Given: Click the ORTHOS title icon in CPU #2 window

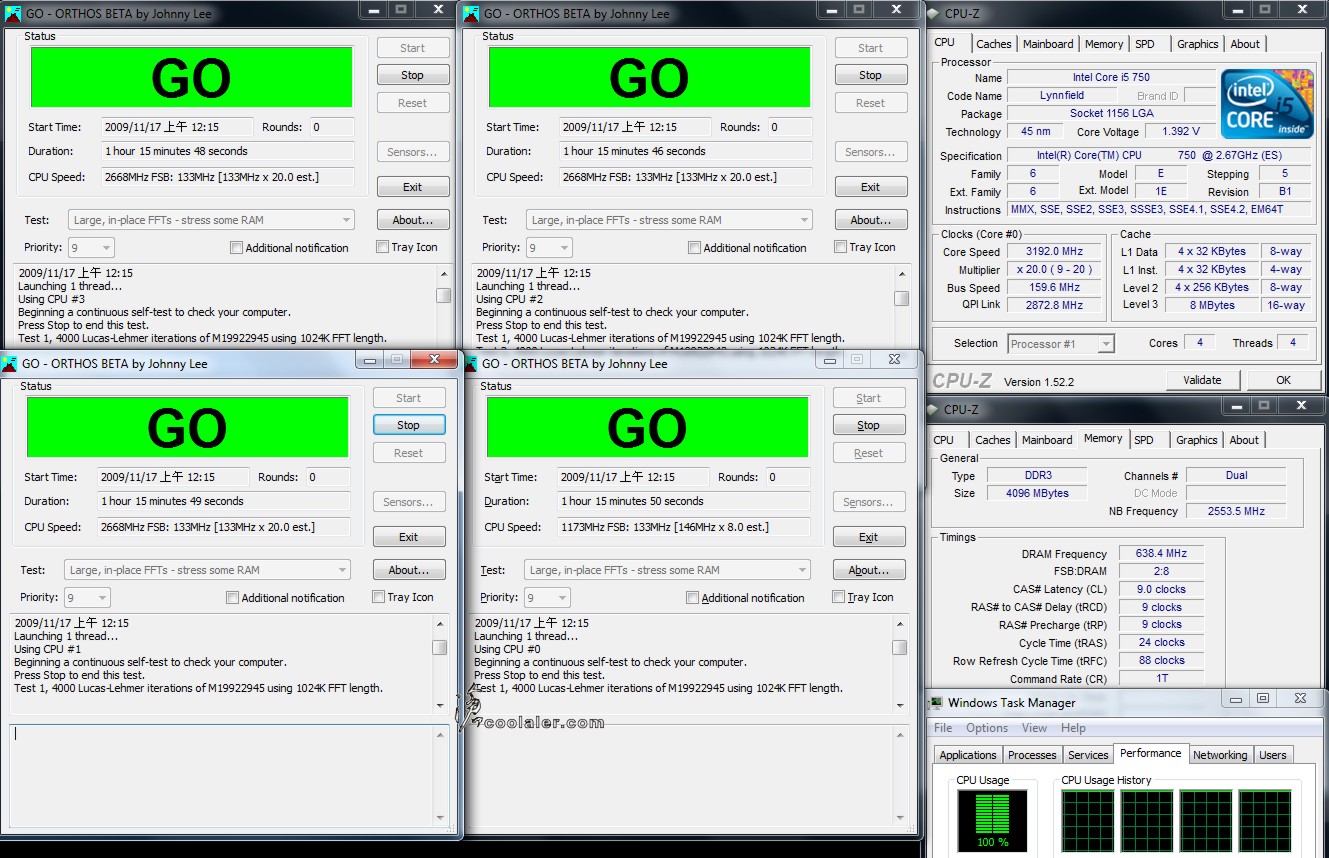Looking at the screenshot, I should coord(470,13).
